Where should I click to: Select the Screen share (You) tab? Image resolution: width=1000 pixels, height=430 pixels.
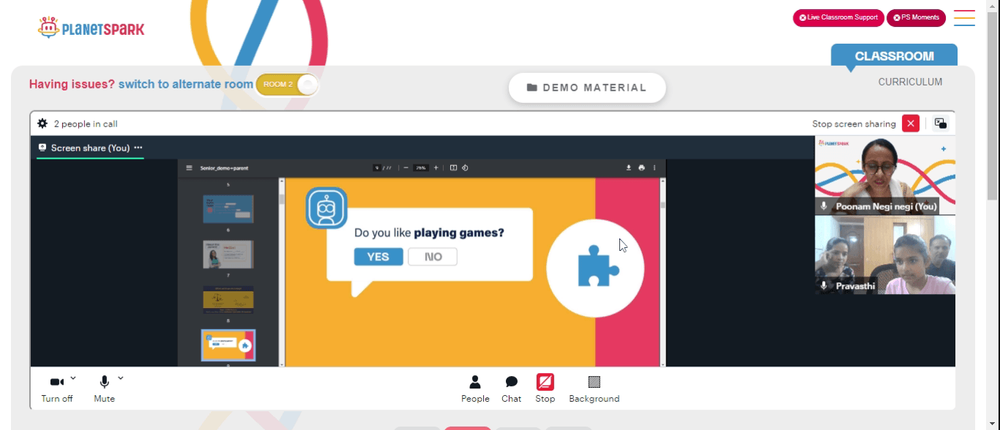pos(90,148)
